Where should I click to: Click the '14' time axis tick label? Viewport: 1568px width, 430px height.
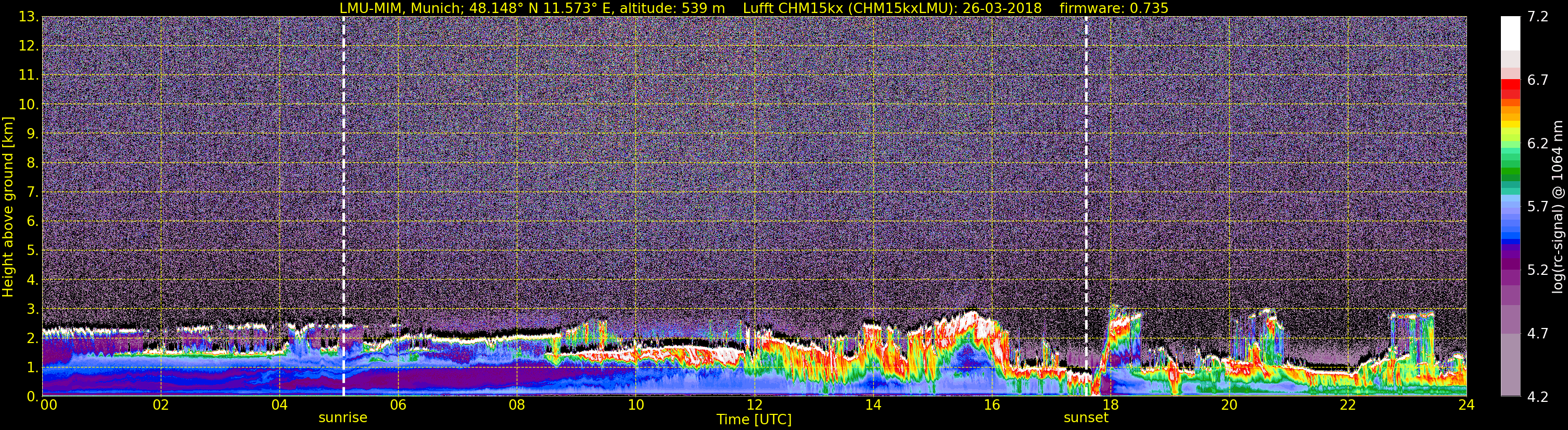point(873,406)
